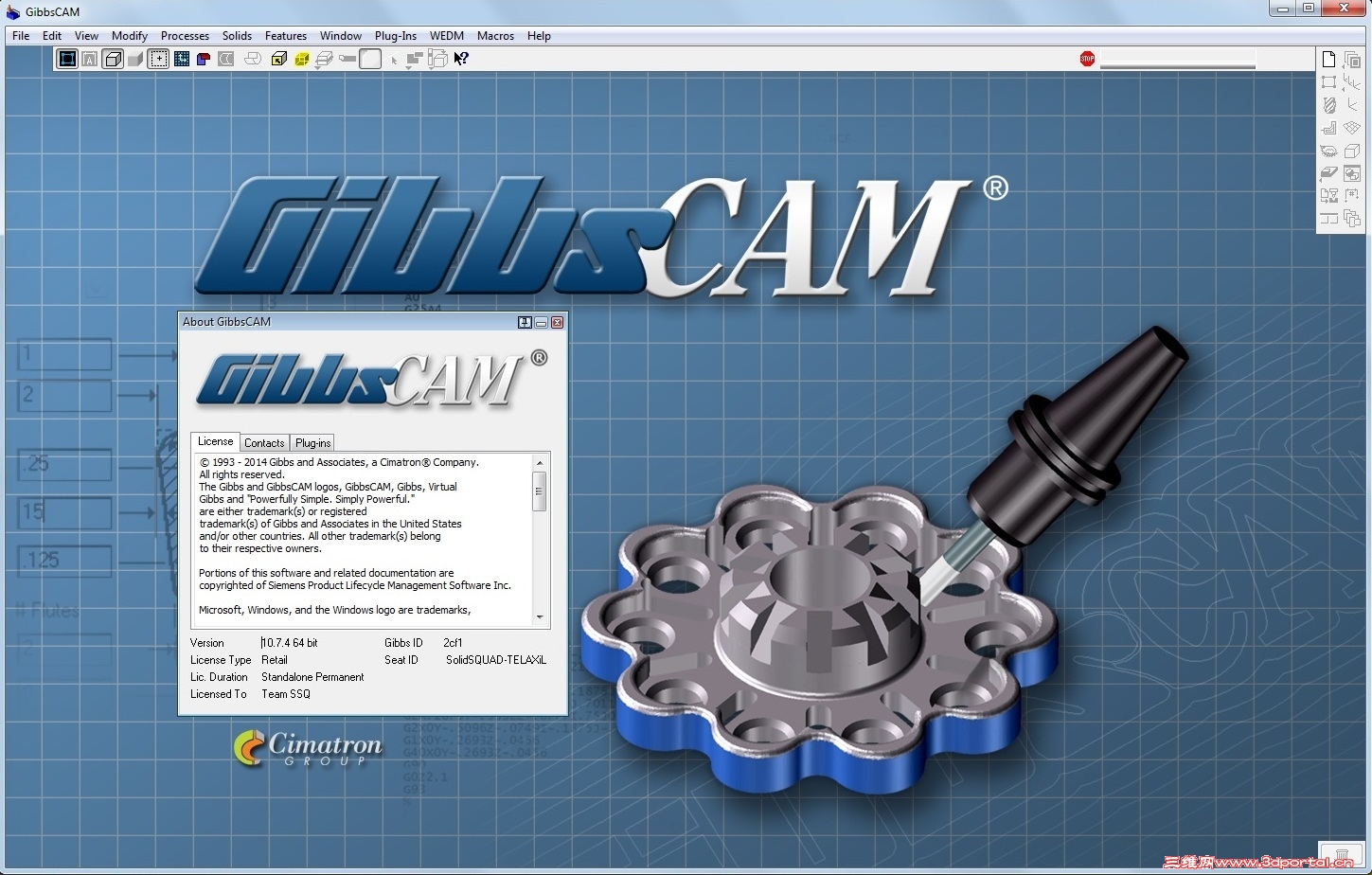The width and height of the screenshot is (1372, 875).
Task: Open the Documents blank page palette icon
Action: (x=1328, y=59)
